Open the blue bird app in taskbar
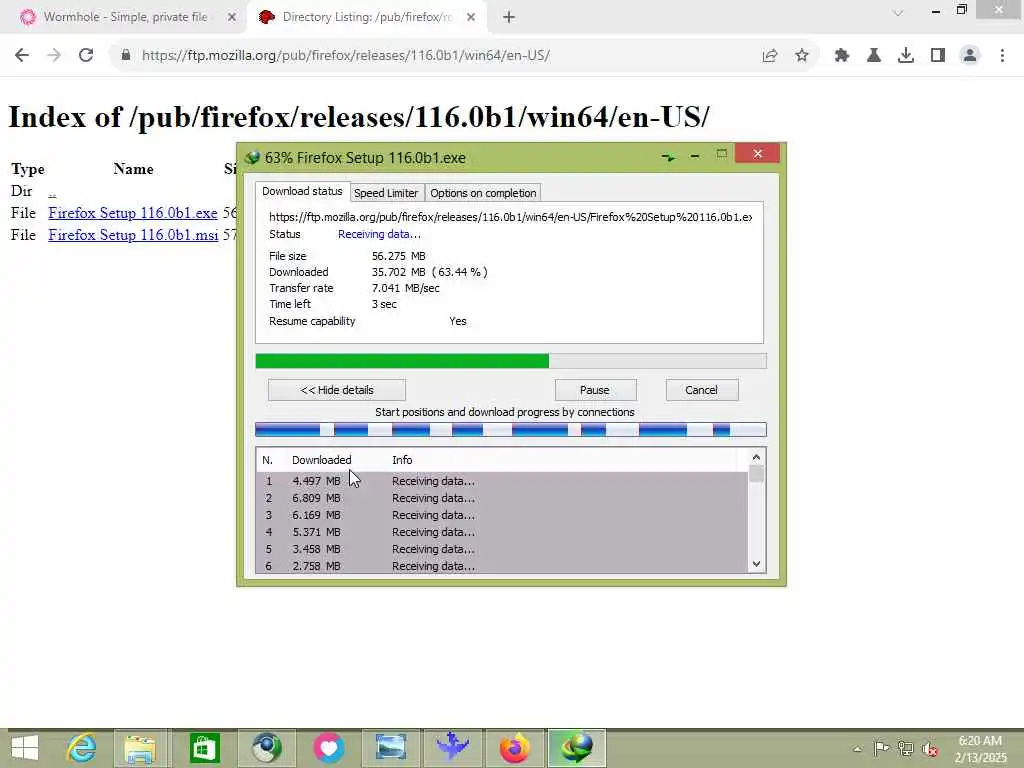 [453, 746]
